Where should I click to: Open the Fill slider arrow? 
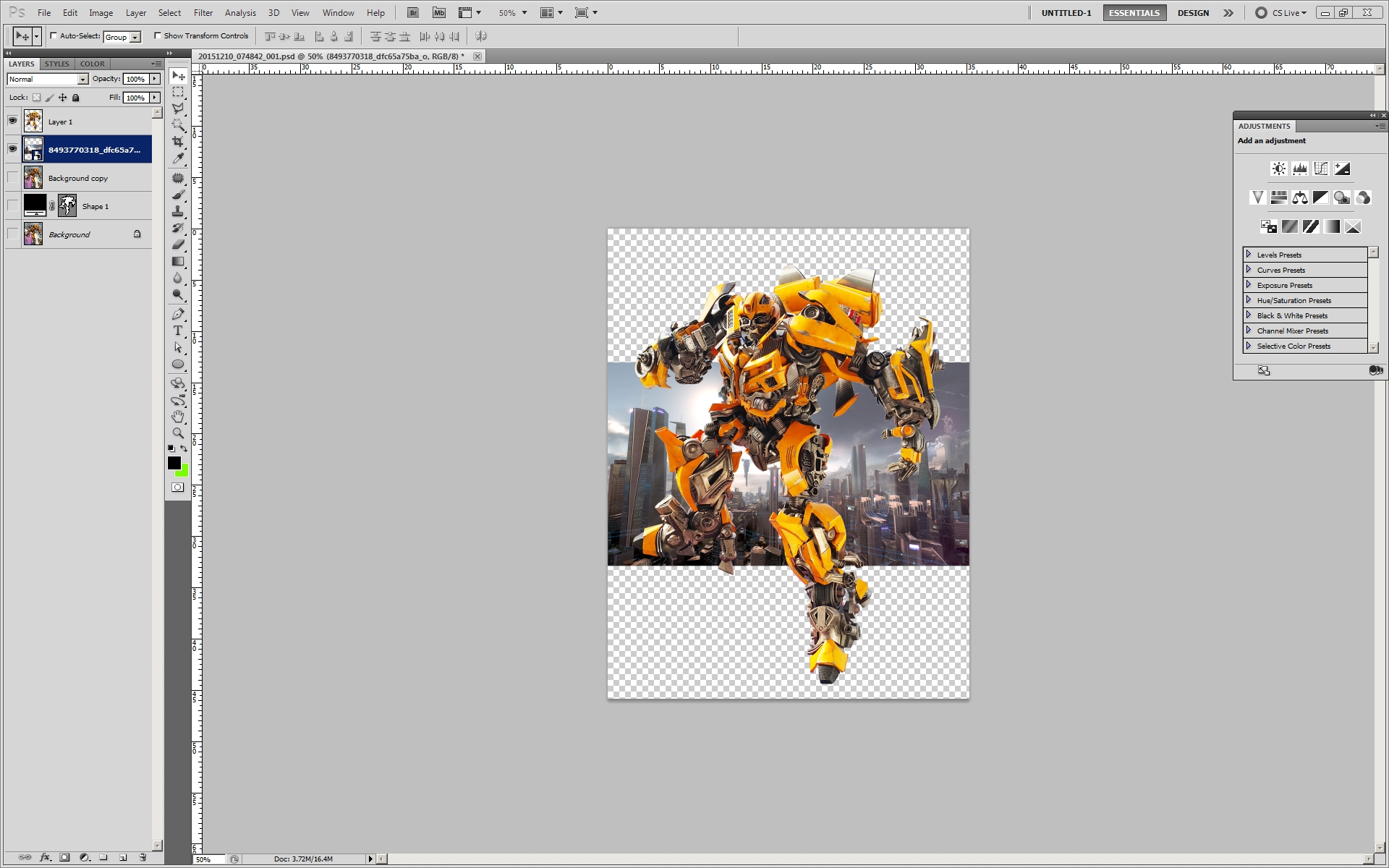pyautogui.click(x=155, y=98)
